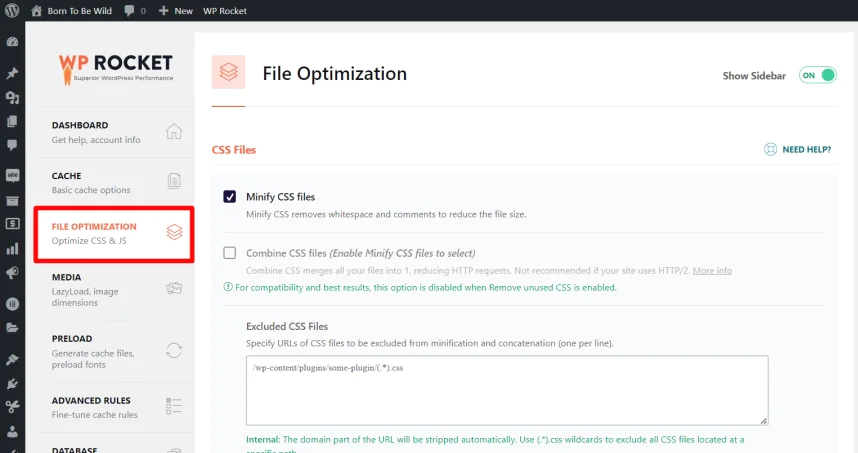The height and width of the screenshot is (453, 858).
Task: Click the WordPress logo in admin bar
Action: click(x=12, y=11)
